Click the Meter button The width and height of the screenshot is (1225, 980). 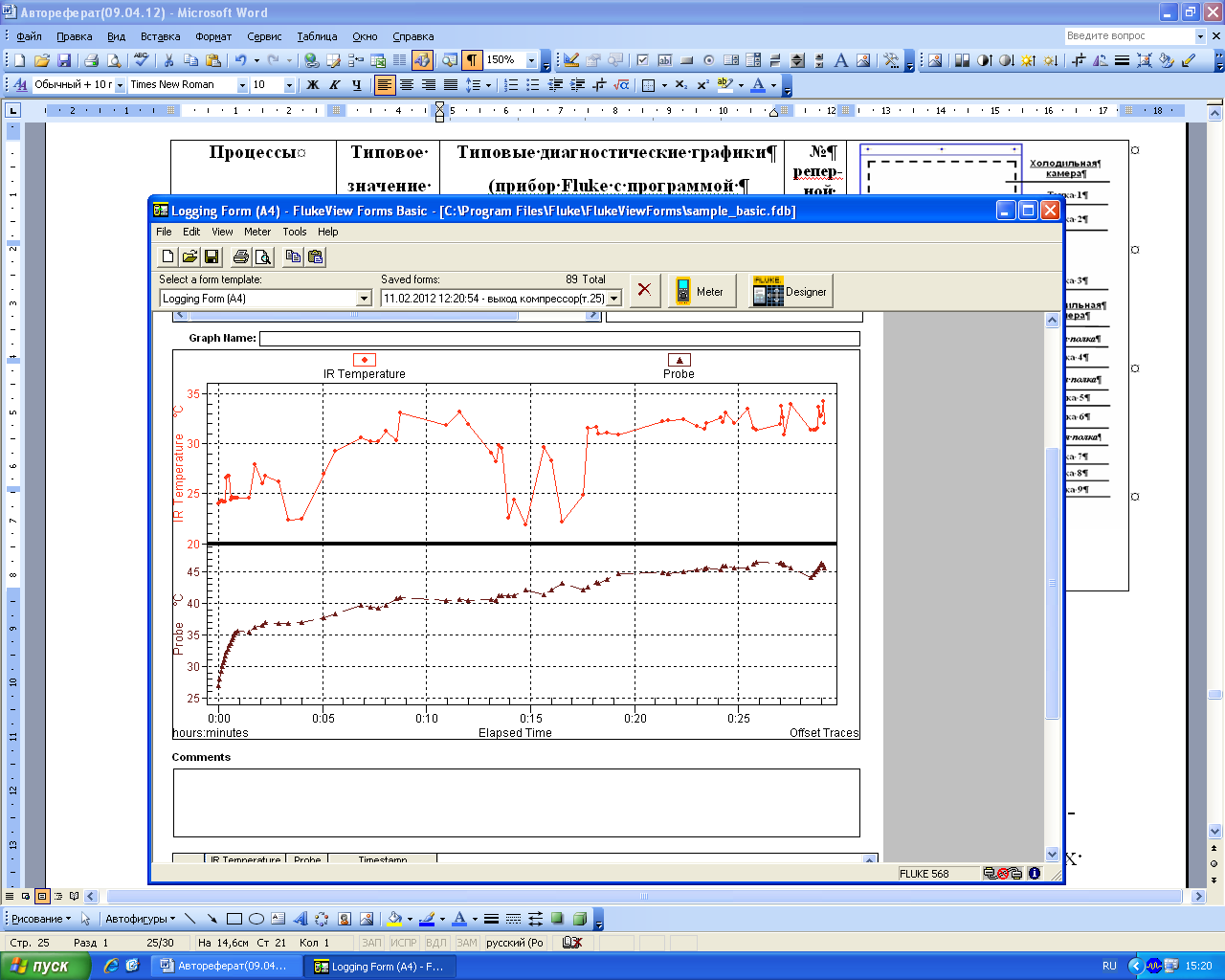pos(702,291)
